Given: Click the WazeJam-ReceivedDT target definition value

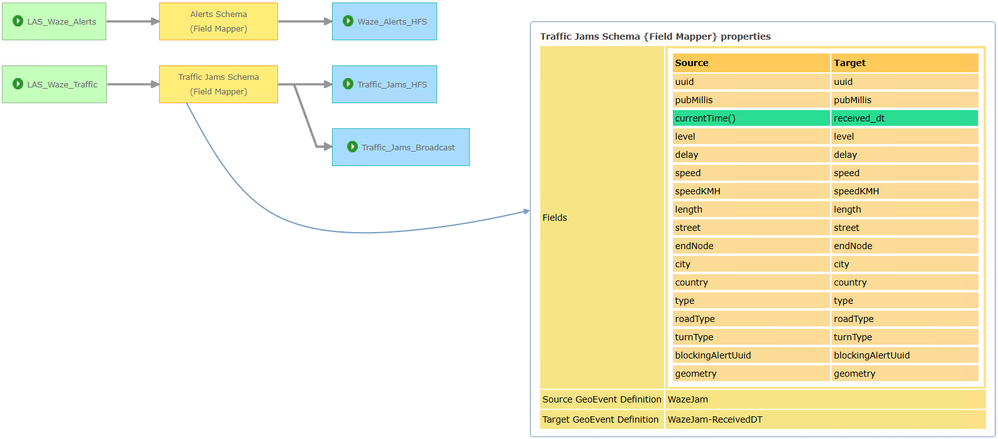Looking at the screenshot, I should [715, 419].
